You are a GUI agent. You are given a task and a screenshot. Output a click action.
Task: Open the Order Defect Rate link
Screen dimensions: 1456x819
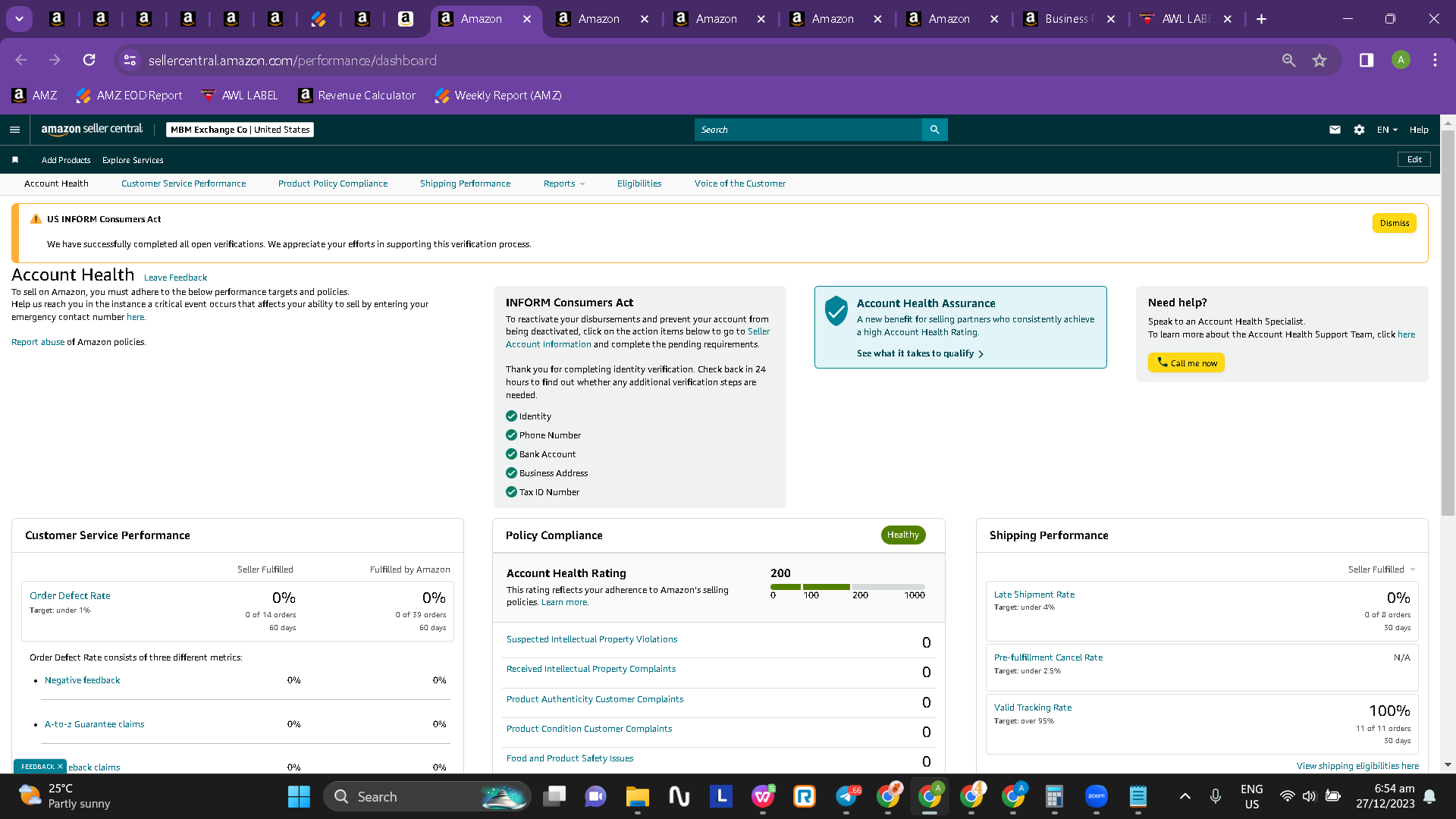[70, 596]
